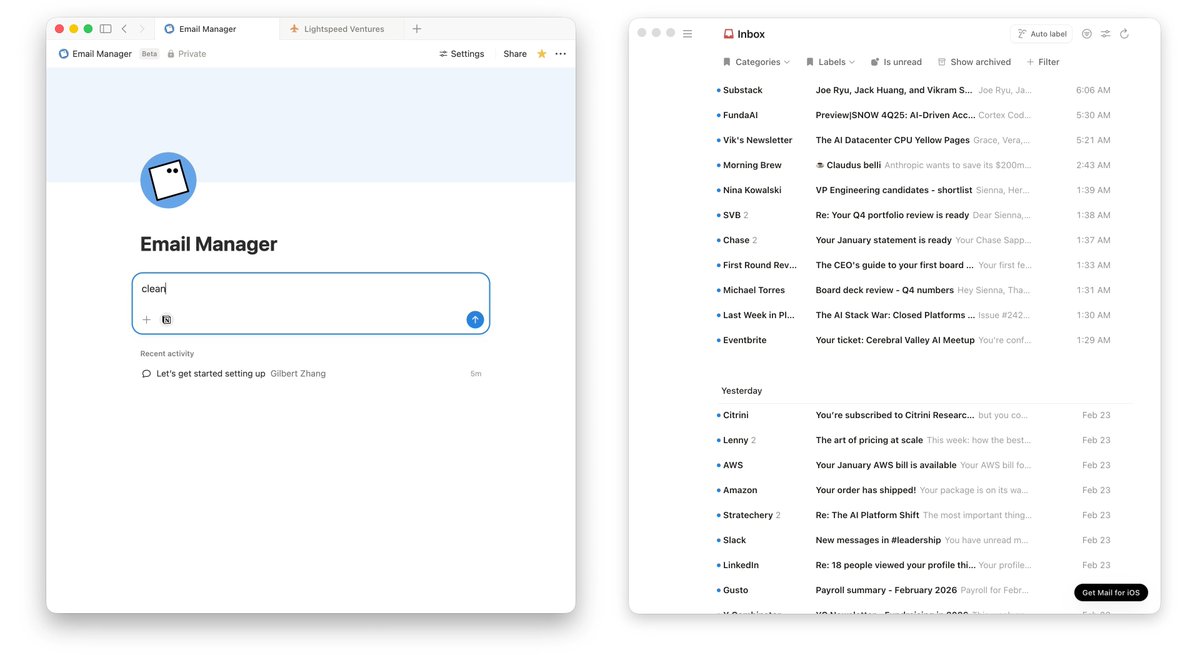Toggle sidebar icon in Email Manager window

pyautogui.click(x=105, y=29)
